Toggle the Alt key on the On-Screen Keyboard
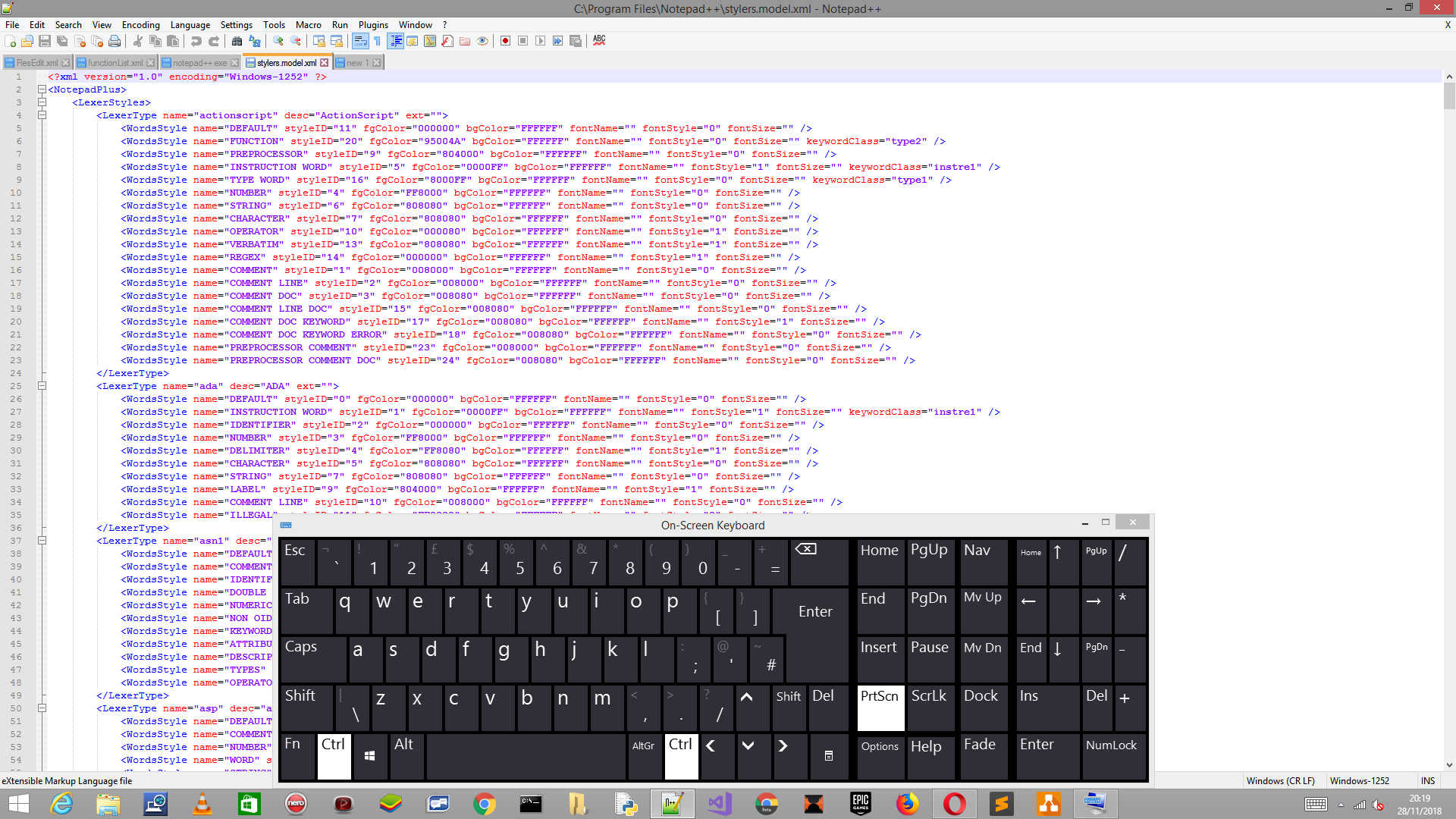Viewport: 1456px width, 819px height. click(407, 756)
